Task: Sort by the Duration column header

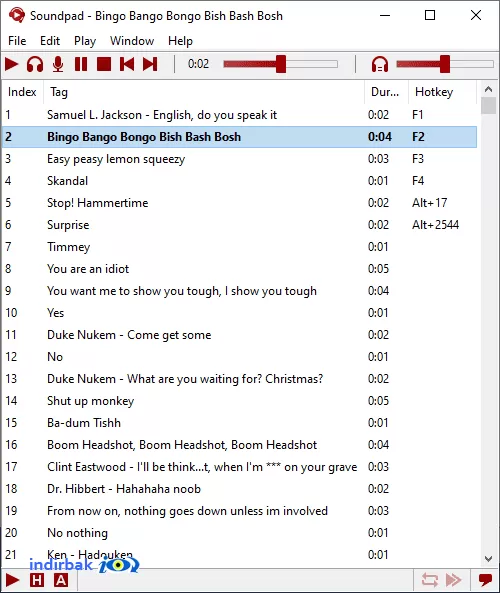Action: tap(386, 92)
